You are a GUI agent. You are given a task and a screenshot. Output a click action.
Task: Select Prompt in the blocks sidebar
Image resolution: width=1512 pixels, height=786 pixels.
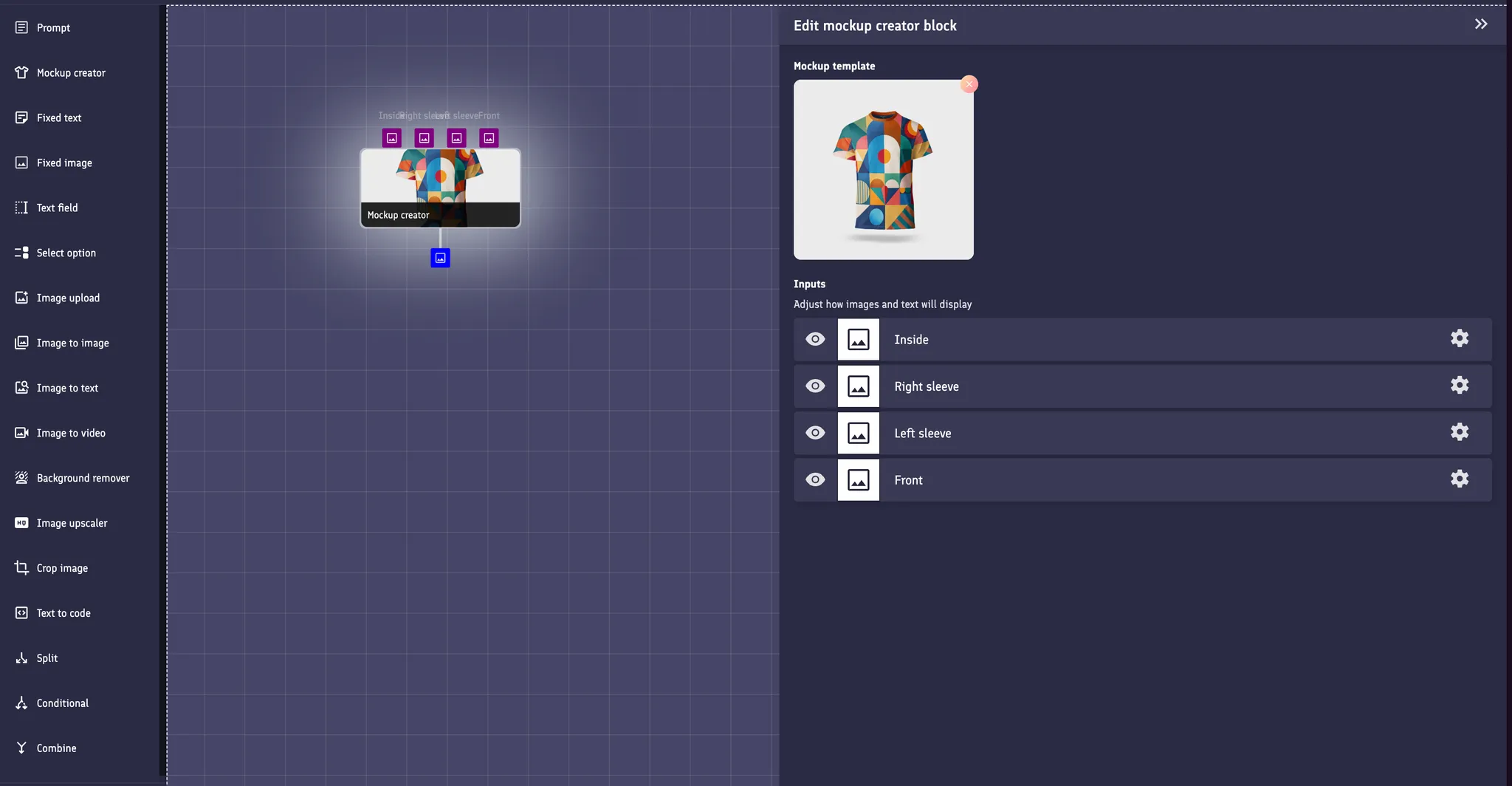click(x=53, y=28)
